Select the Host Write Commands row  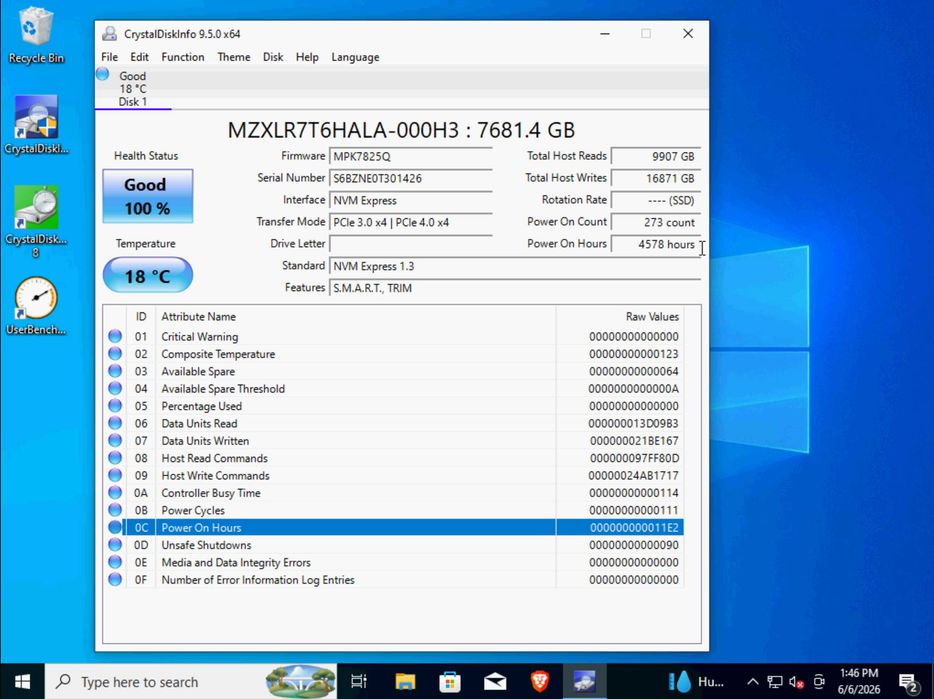coord(394,476)
